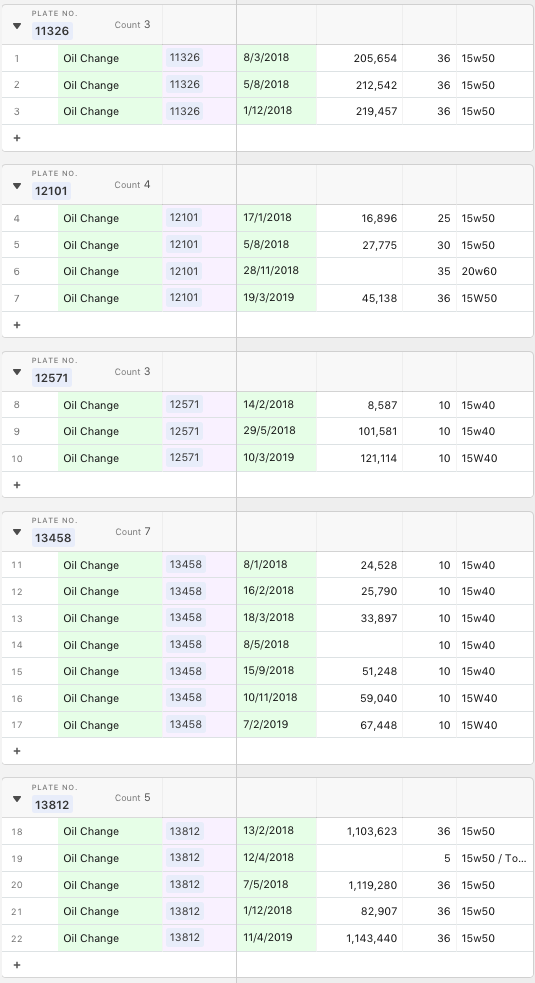The height and width of the screenshot is (983, 535).
Task: Select Oil Change cell in row 19
Action: [110, 858]
